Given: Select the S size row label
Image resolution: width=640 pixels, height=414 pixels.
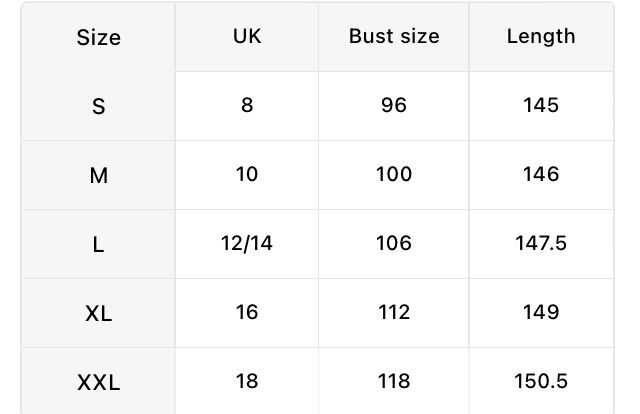Looking at the screenshot, I should tap(98, 106).
